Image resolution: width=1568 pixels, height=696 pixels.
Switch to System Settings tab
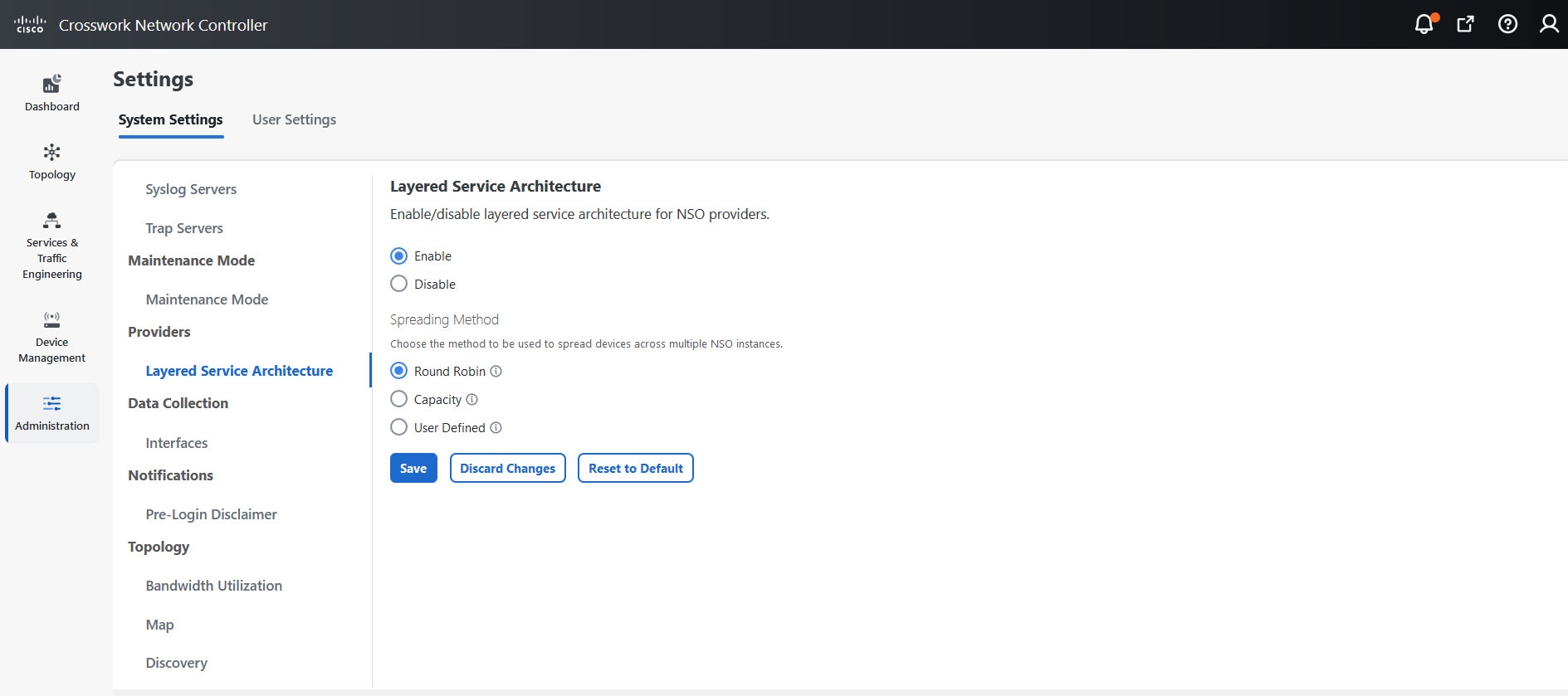coord(171,119)
